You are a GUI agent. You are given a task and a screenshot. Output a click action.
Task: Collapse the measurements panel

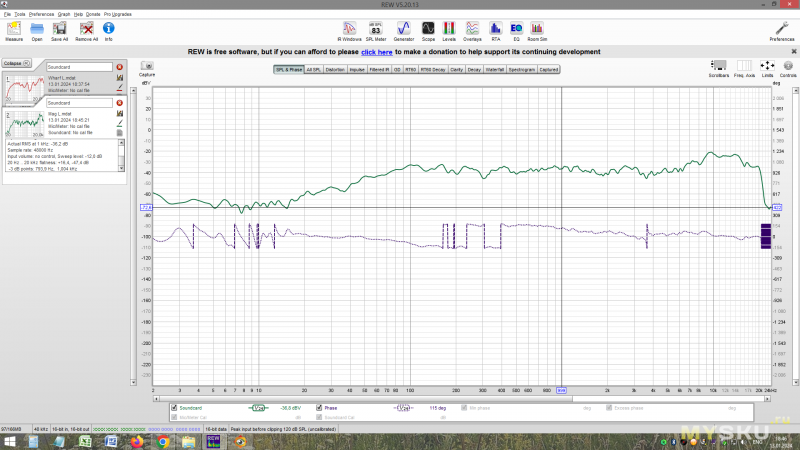(13, 62)
